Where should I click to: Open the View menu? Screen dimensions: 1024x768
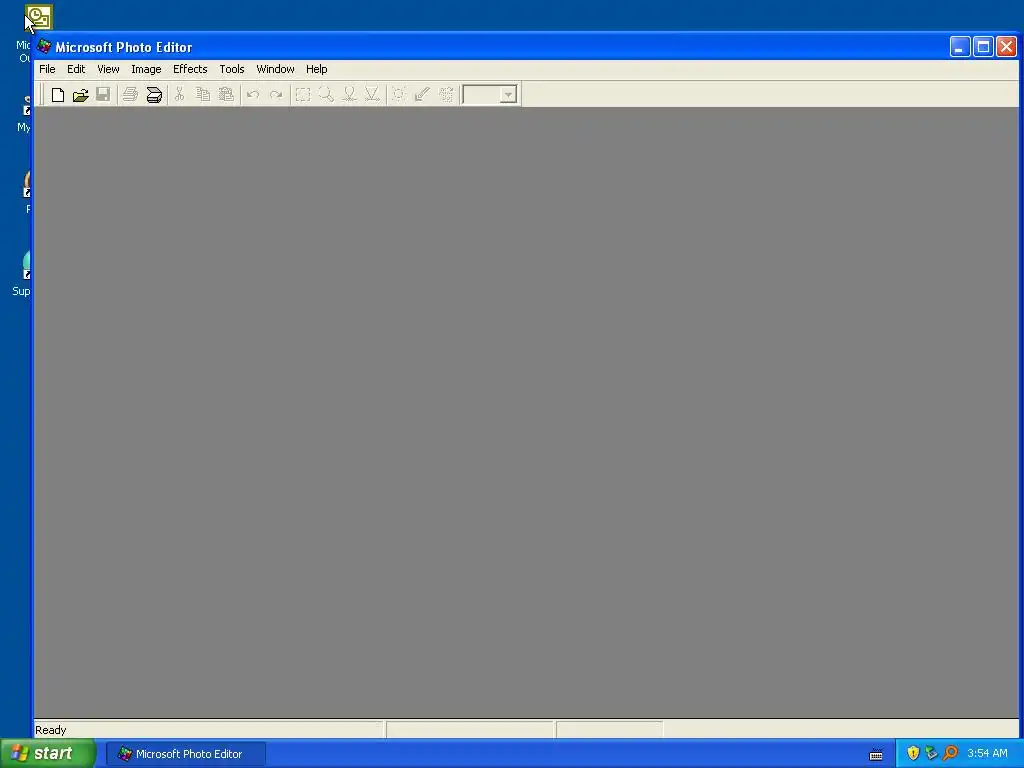coord(108,69)
